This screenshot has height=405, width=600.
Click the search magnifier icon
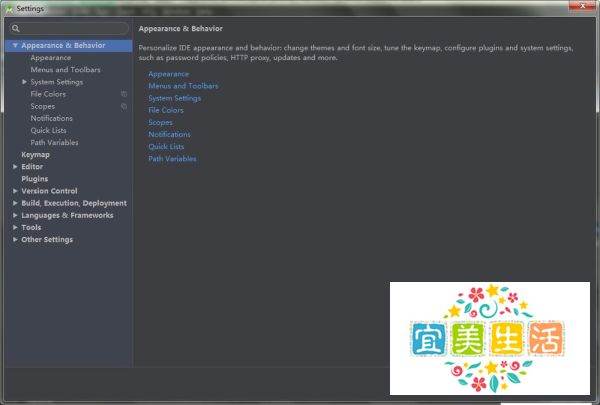pos(16,28)
